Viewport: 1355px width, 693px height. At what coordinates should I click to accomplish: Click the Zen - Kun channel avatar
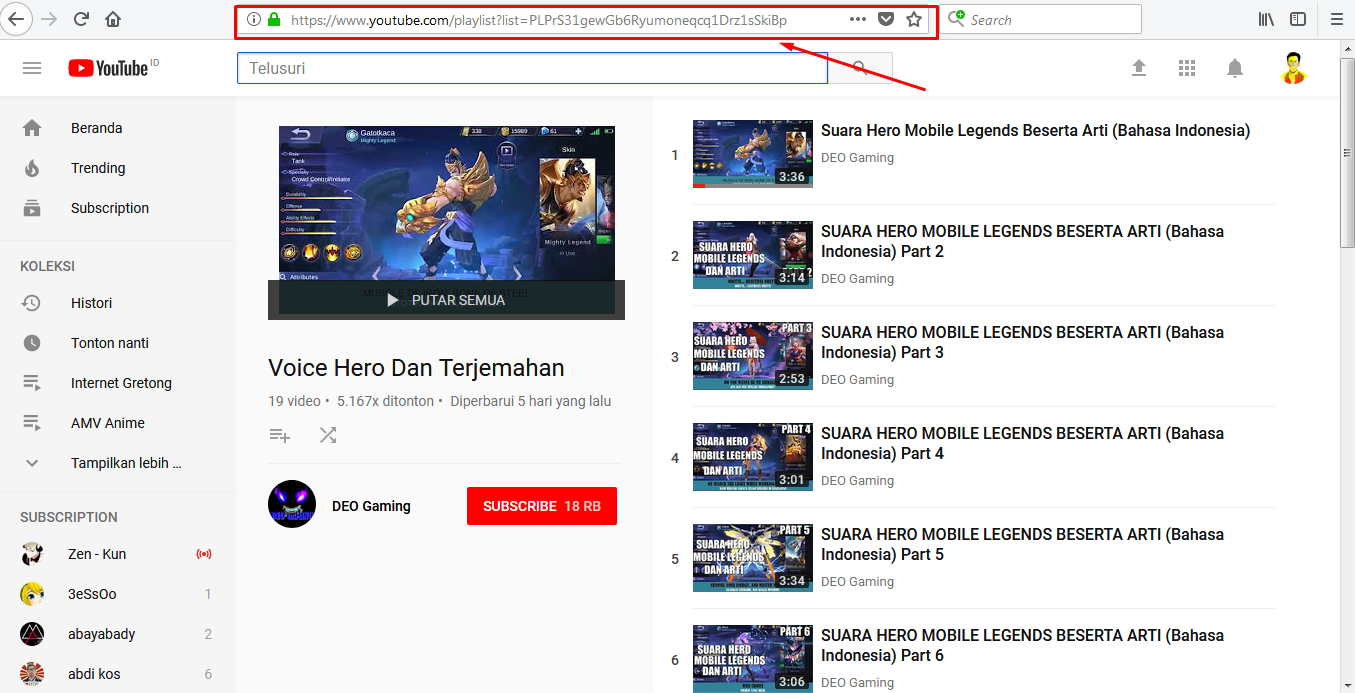(x=32, y=554)
